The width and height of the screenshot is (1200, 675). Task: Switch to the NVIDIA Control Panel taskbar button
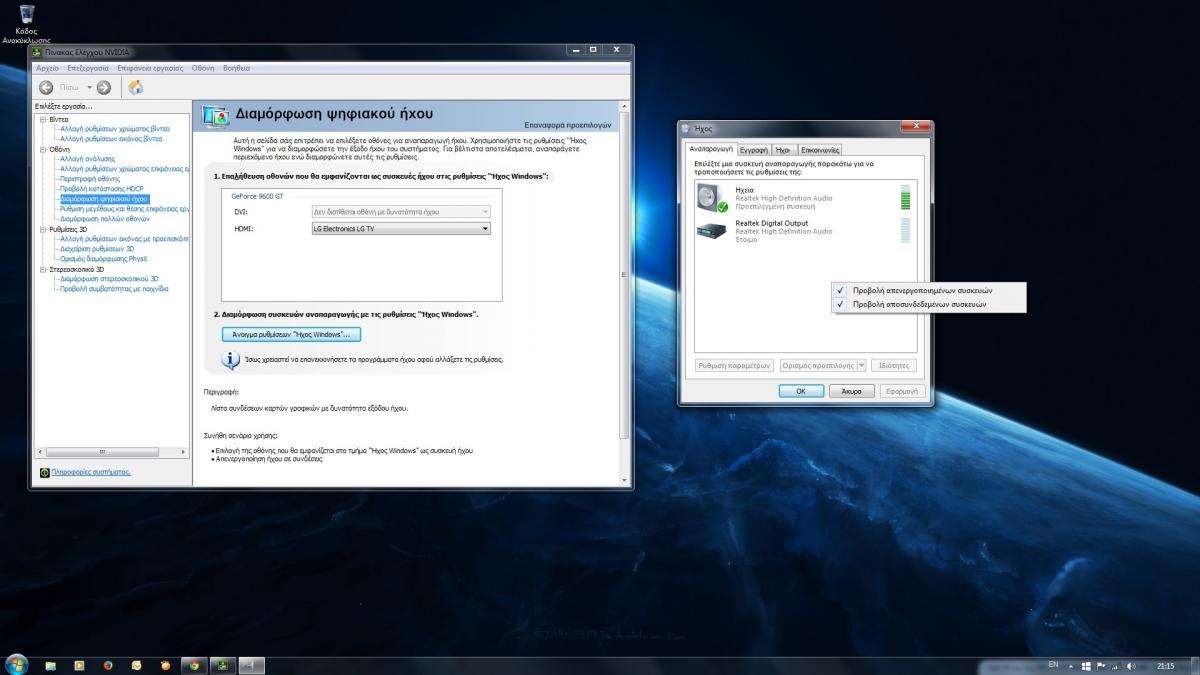point(222,665)
